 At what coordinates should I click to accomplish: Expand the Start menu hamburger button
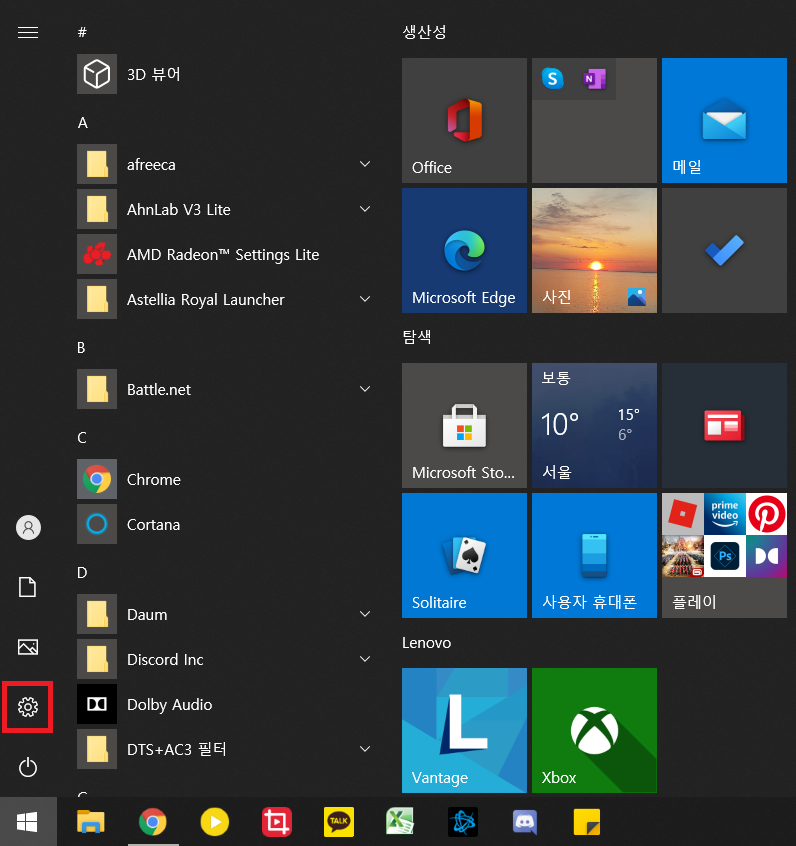coord(28,32)
